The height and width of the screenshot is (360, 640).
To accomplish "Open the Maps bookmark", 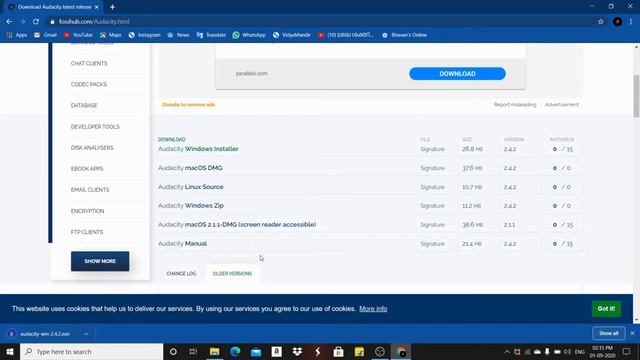I will coord(110,35).
